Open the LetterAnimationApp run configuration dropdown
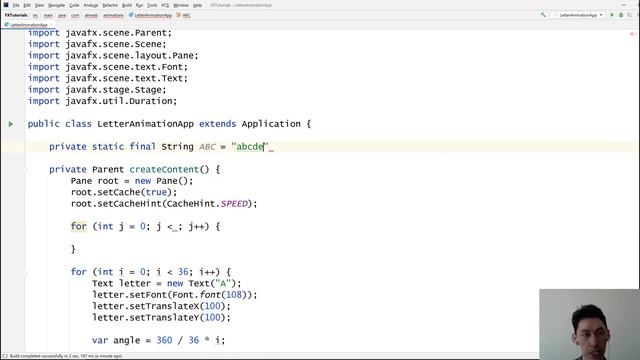The width and height of the screenshot is (640, 360). tap(578, 15)
